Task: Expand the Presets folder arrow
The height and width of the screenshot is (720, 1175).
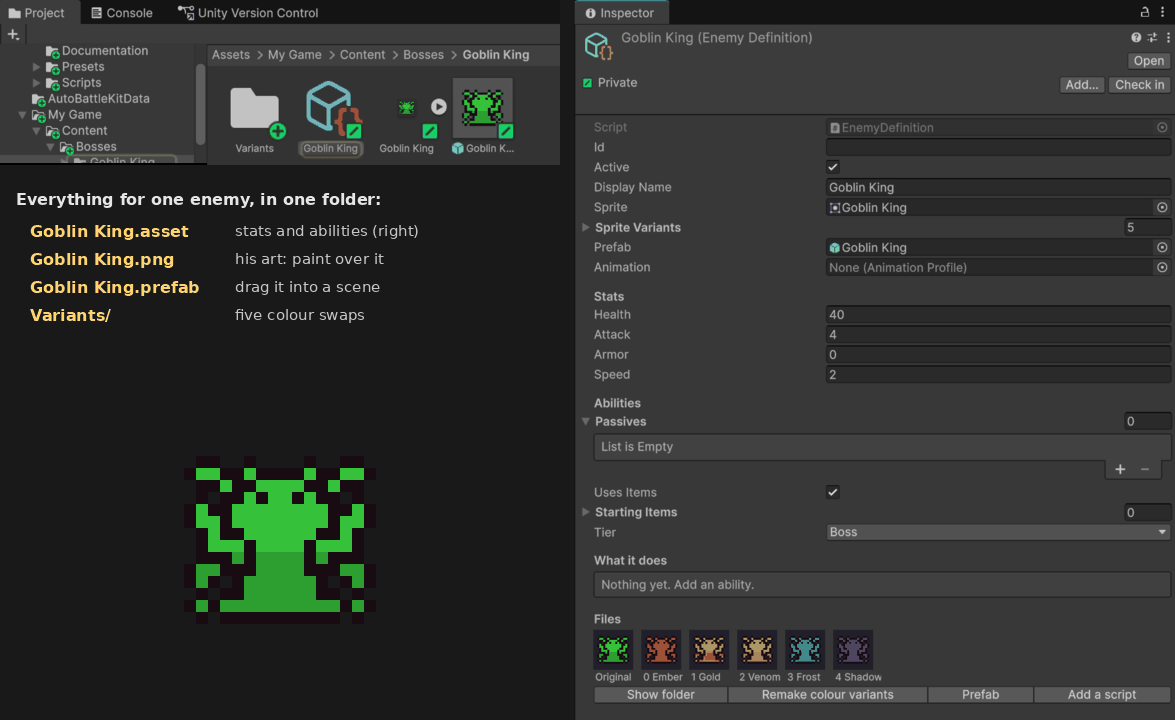Action: click(36, 67)
